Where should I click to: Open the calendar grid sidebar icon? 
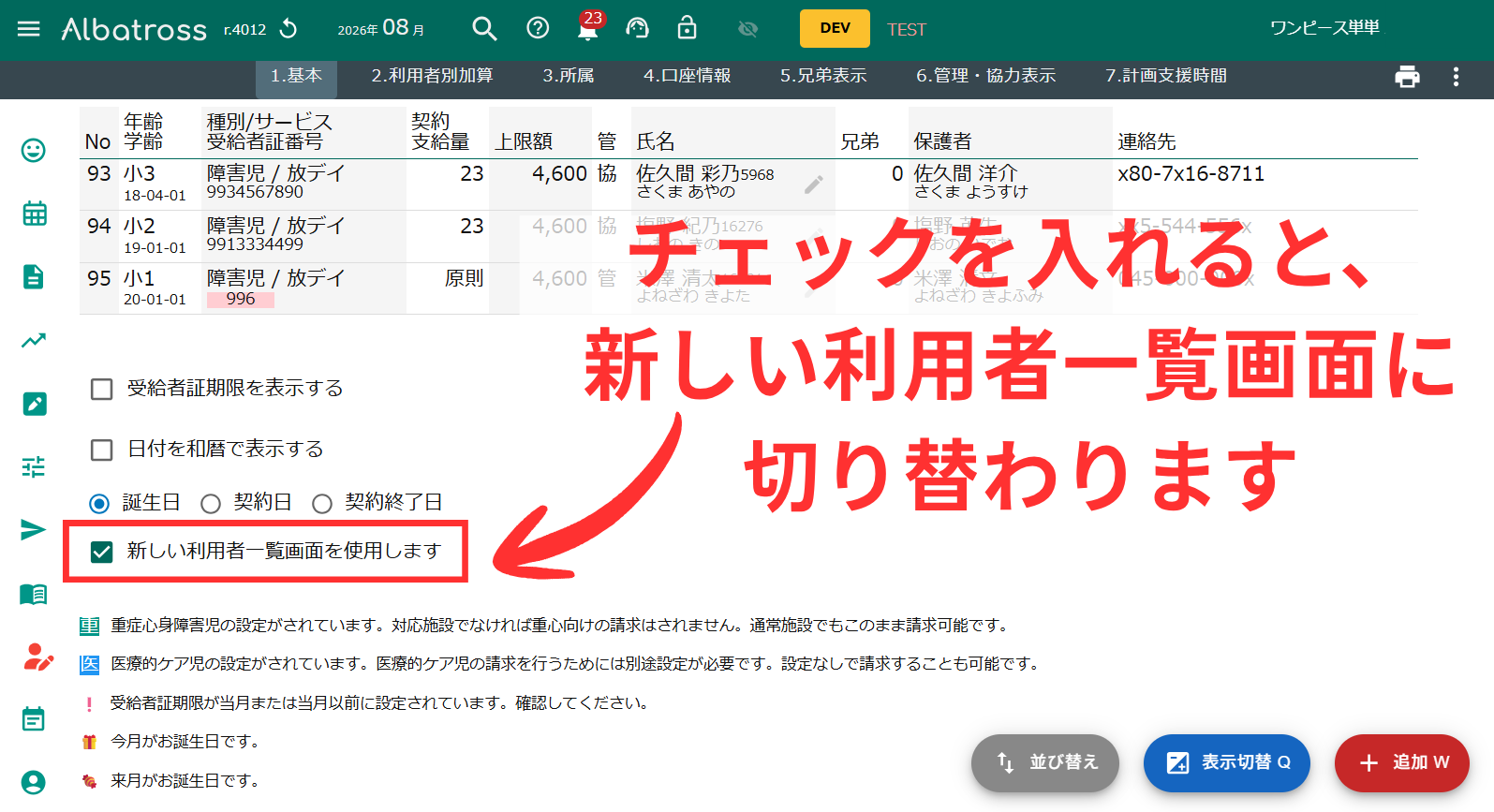click(35, 213)
